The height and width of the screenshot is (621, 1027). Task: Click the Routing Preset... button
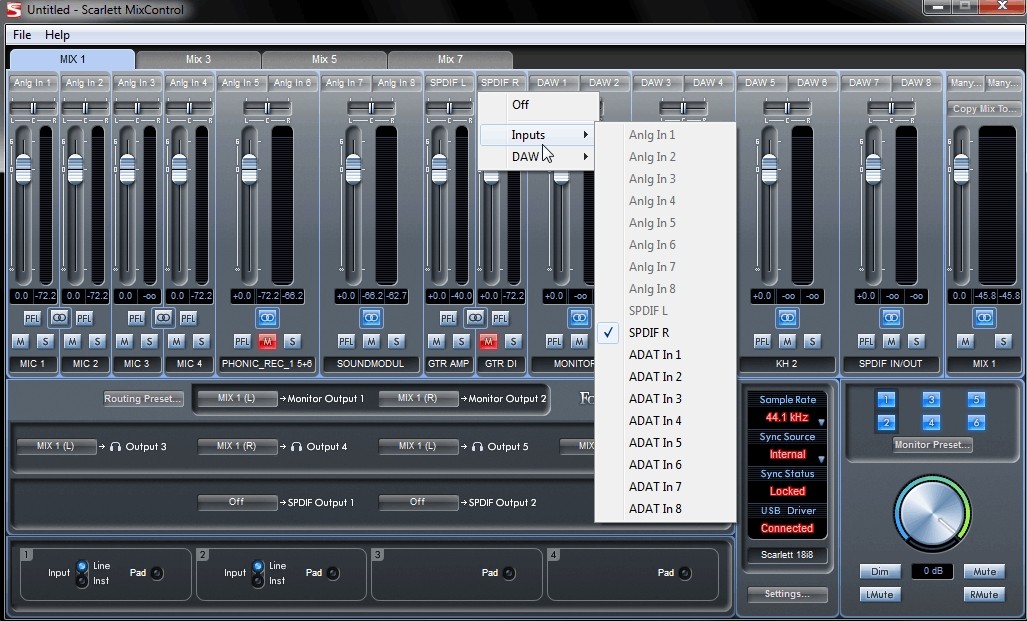(143, 399)
